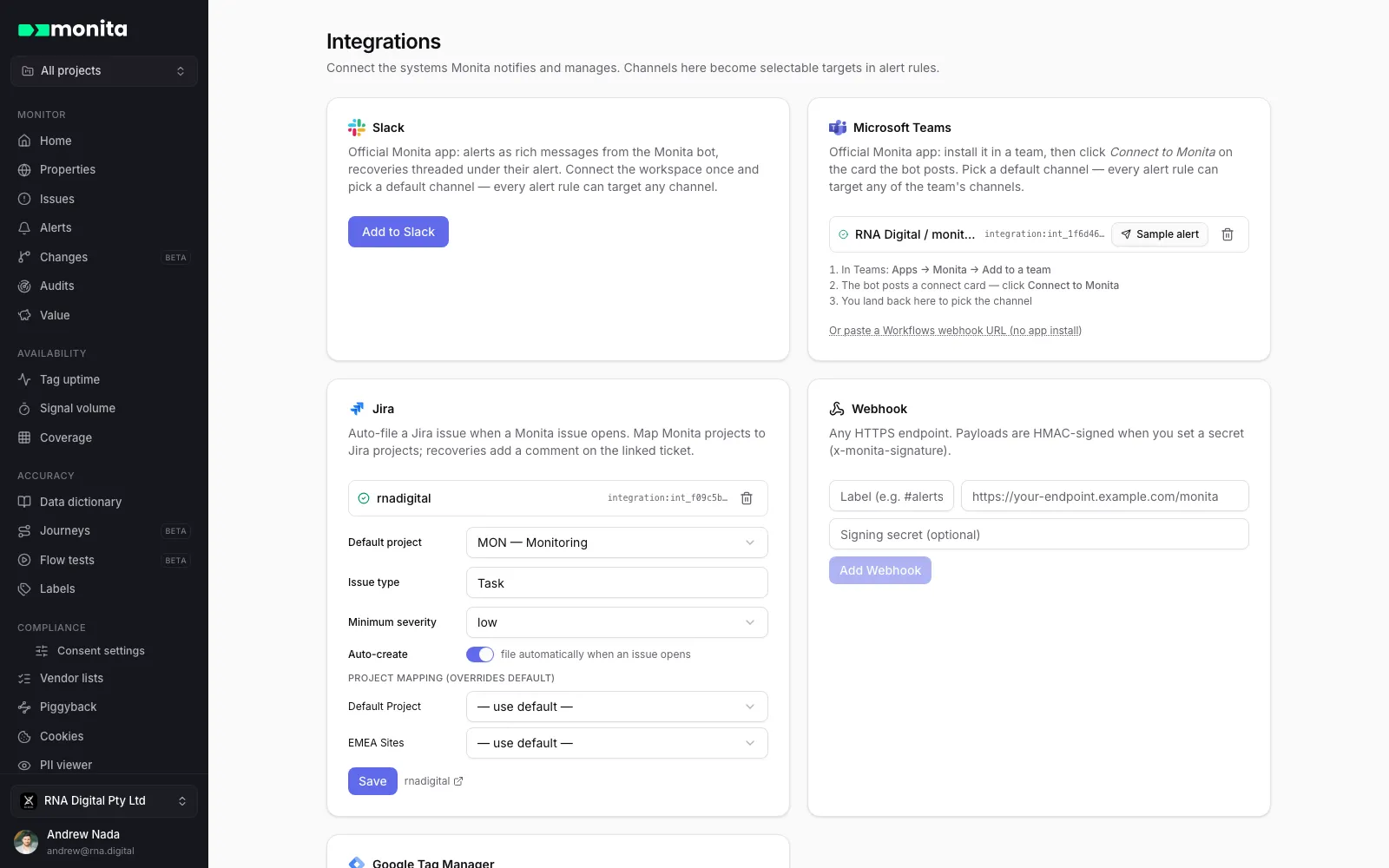
Task: Click the Coverage grid icon
Action: coord(24,437)
